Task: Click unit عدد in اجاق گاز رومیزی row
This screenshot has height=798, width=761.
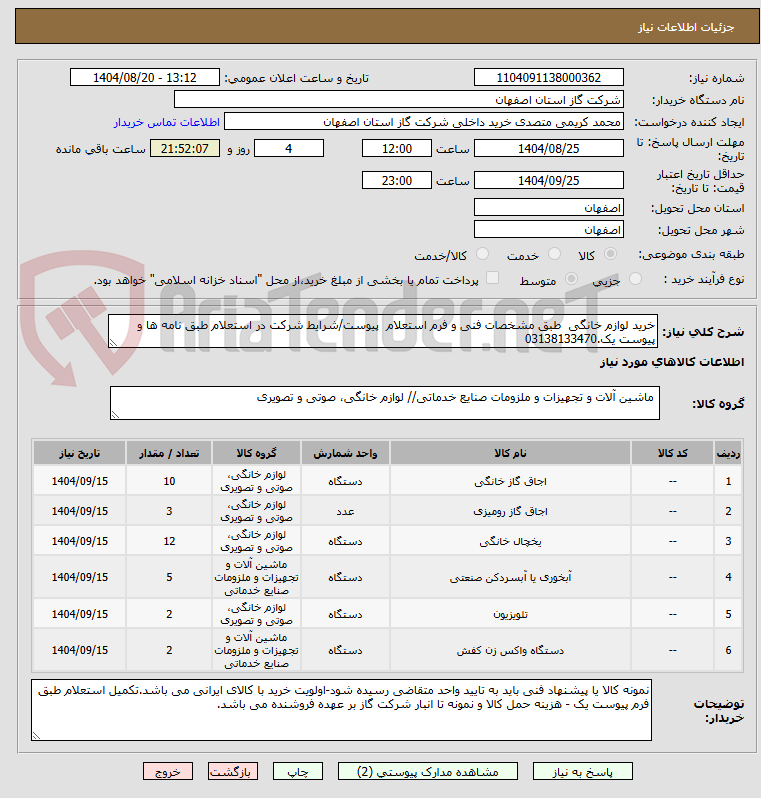Action: [x=345, y=511]
